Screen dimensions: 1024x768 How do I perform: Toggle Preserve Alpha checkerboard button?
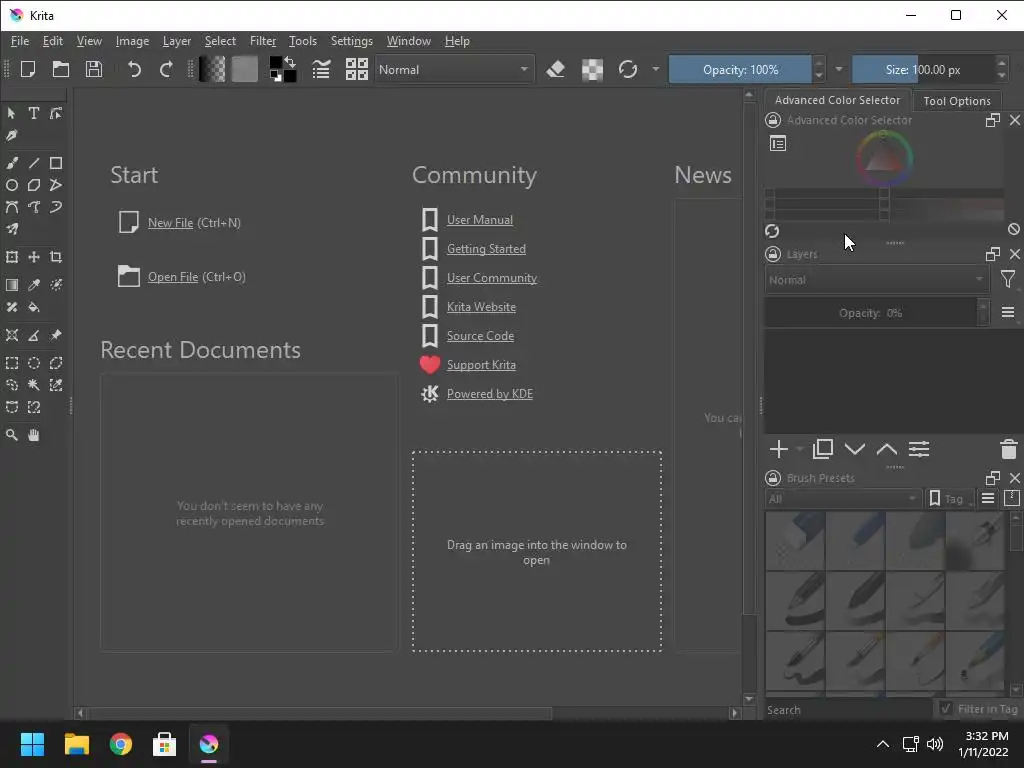(592, 69)
